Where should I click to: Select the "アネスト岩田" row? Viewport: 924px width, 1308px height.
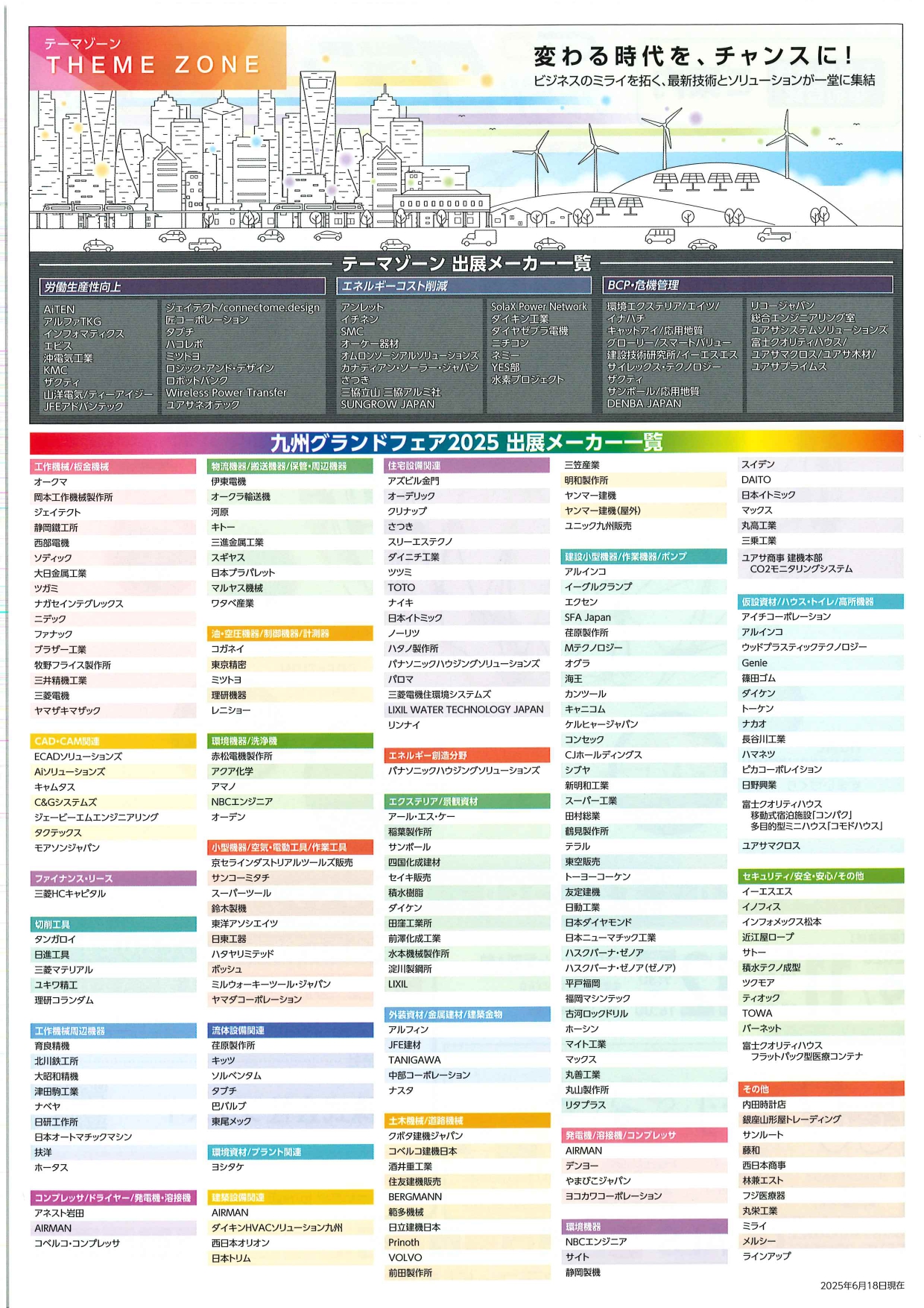[x=113, y=1213]
